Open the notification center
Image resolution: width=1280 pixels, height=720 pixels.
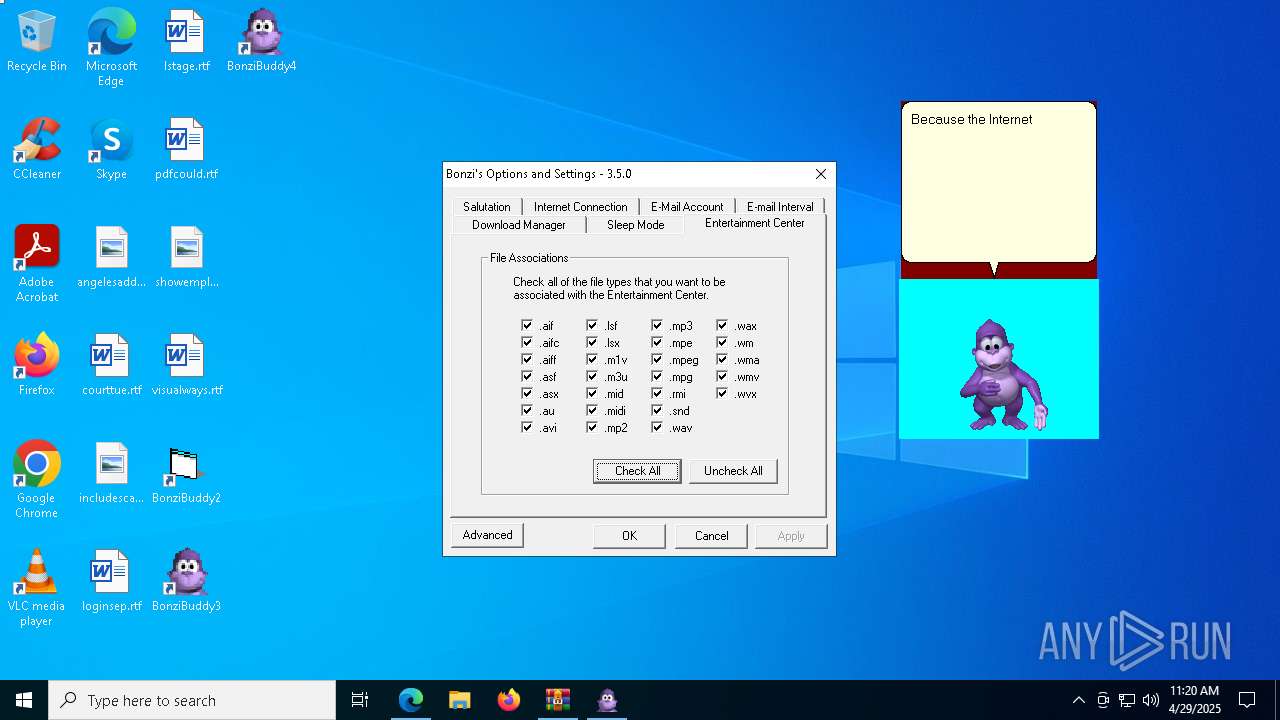pyautogui.click(x=1248, y=700)
